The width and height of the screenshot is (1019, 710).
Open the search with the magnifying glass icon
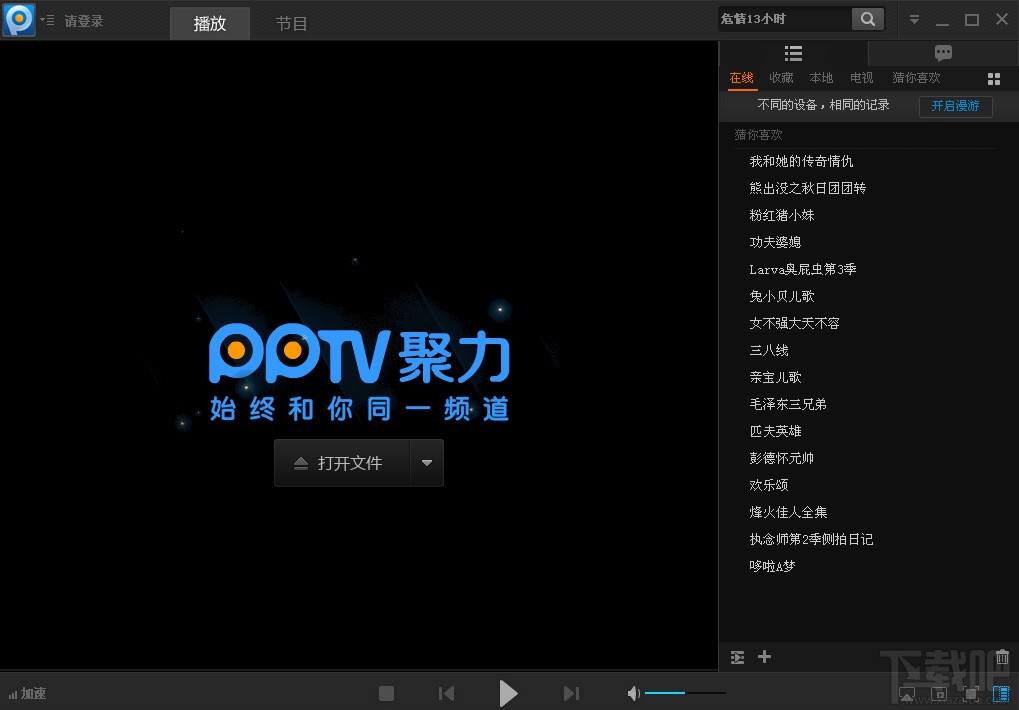[x=866, y=18]
